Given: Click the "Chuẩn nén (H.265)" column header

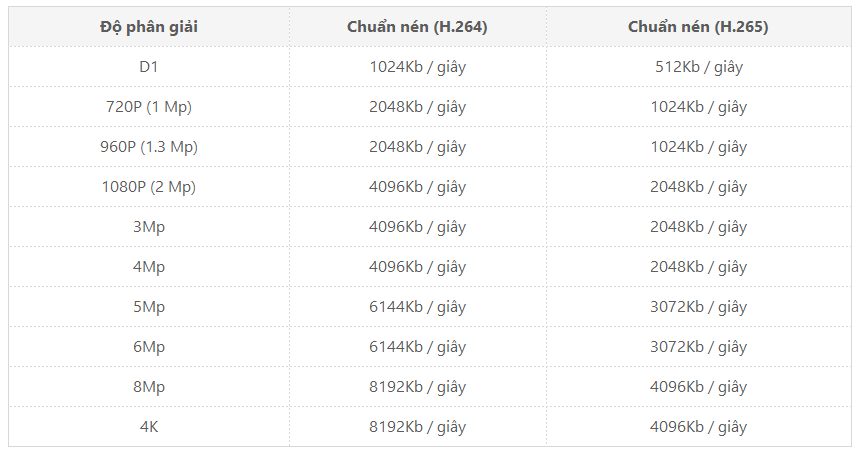Looking at the screenshot, I should tap(698, 27).
